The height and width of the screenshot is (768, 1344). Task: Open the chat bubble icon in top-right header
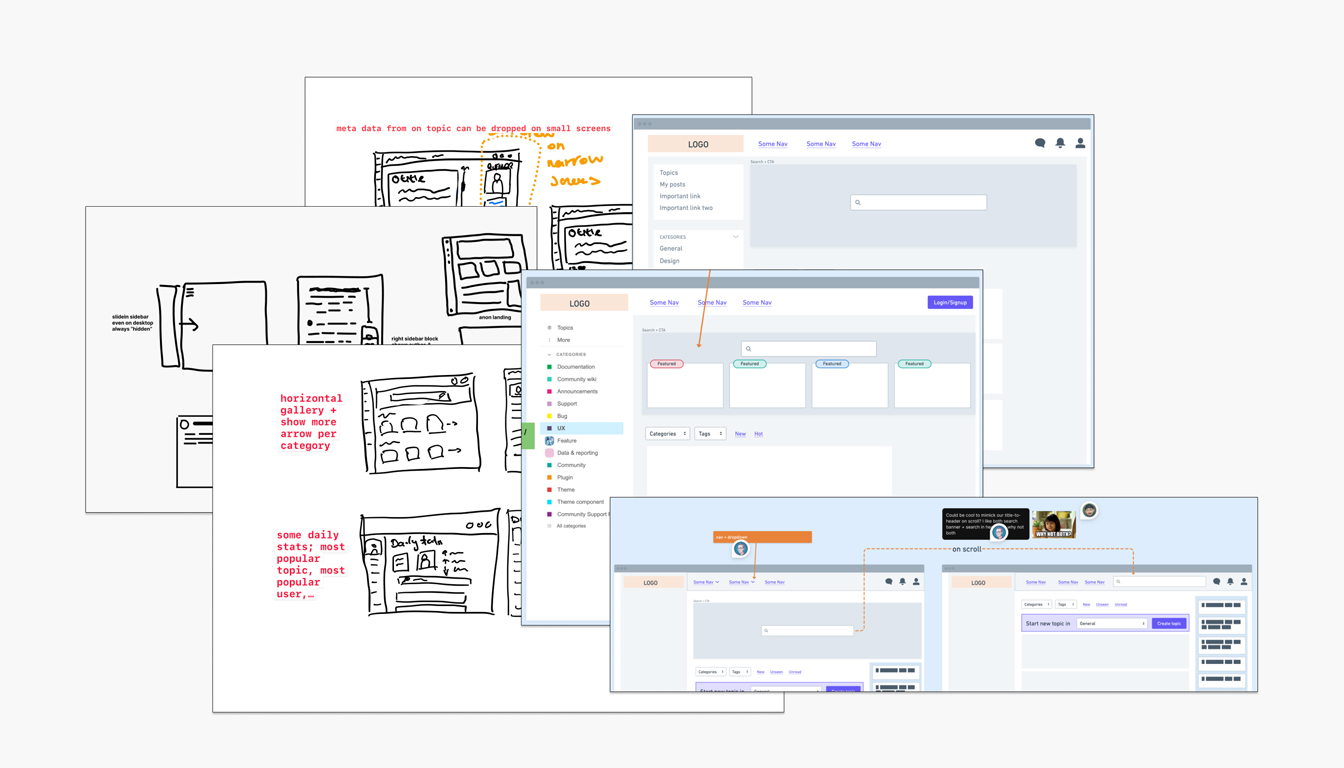coord(1040,143)
